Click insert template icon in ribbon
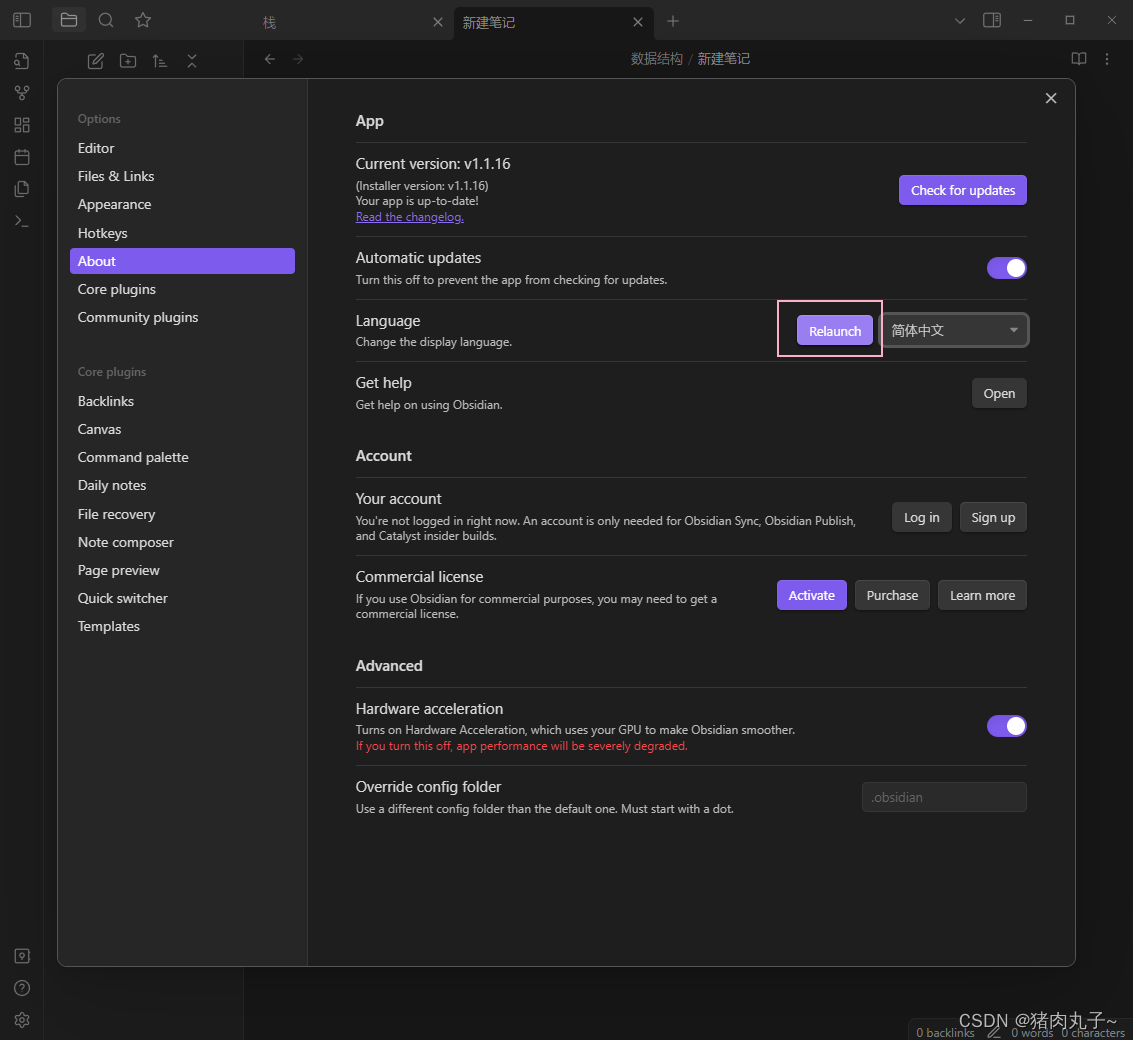The height and width of the screenshot is (1040, 1133). [22, 189]
